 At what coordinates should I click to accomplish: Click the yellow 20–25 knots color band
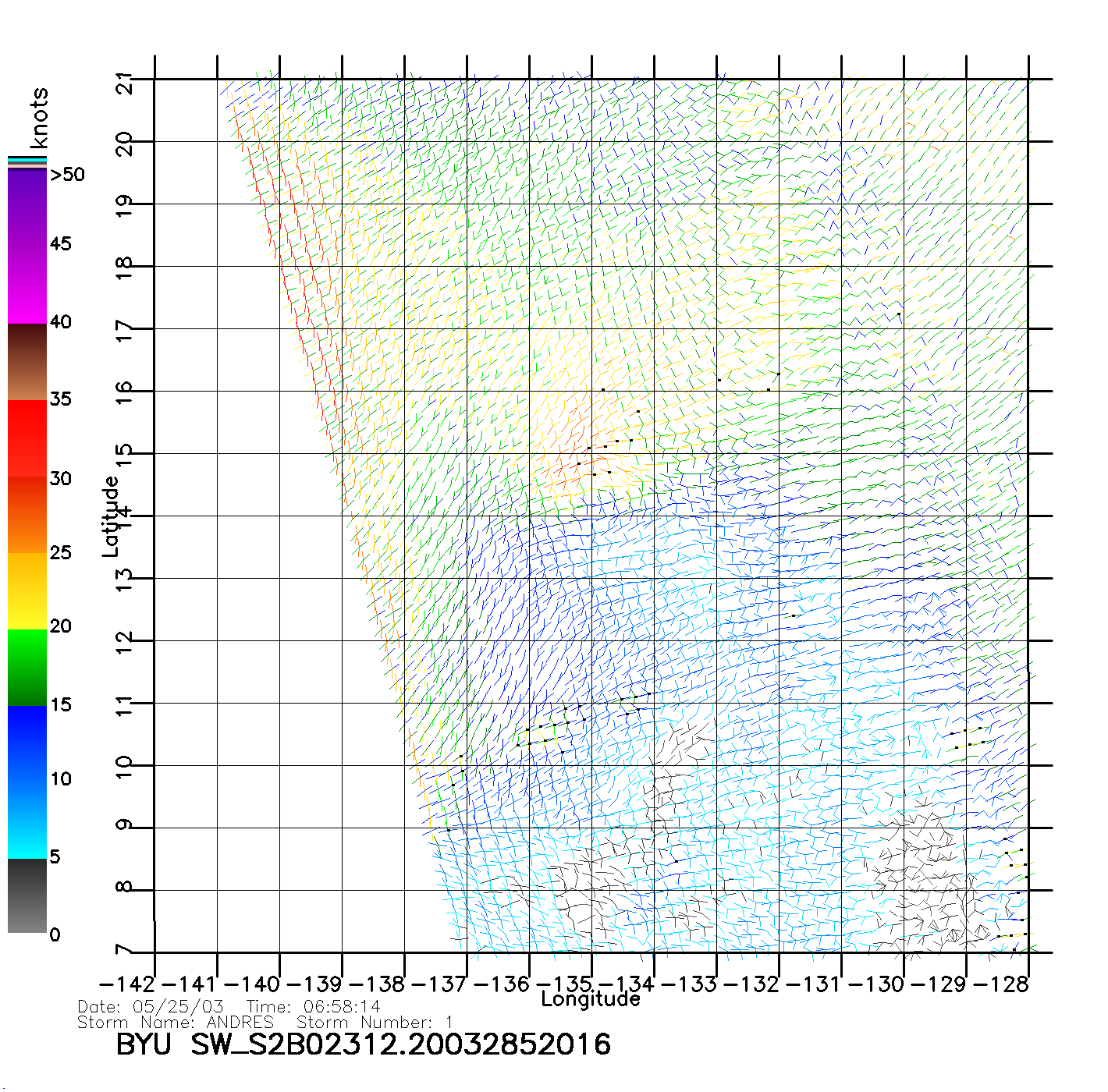(x=27, y=590)
